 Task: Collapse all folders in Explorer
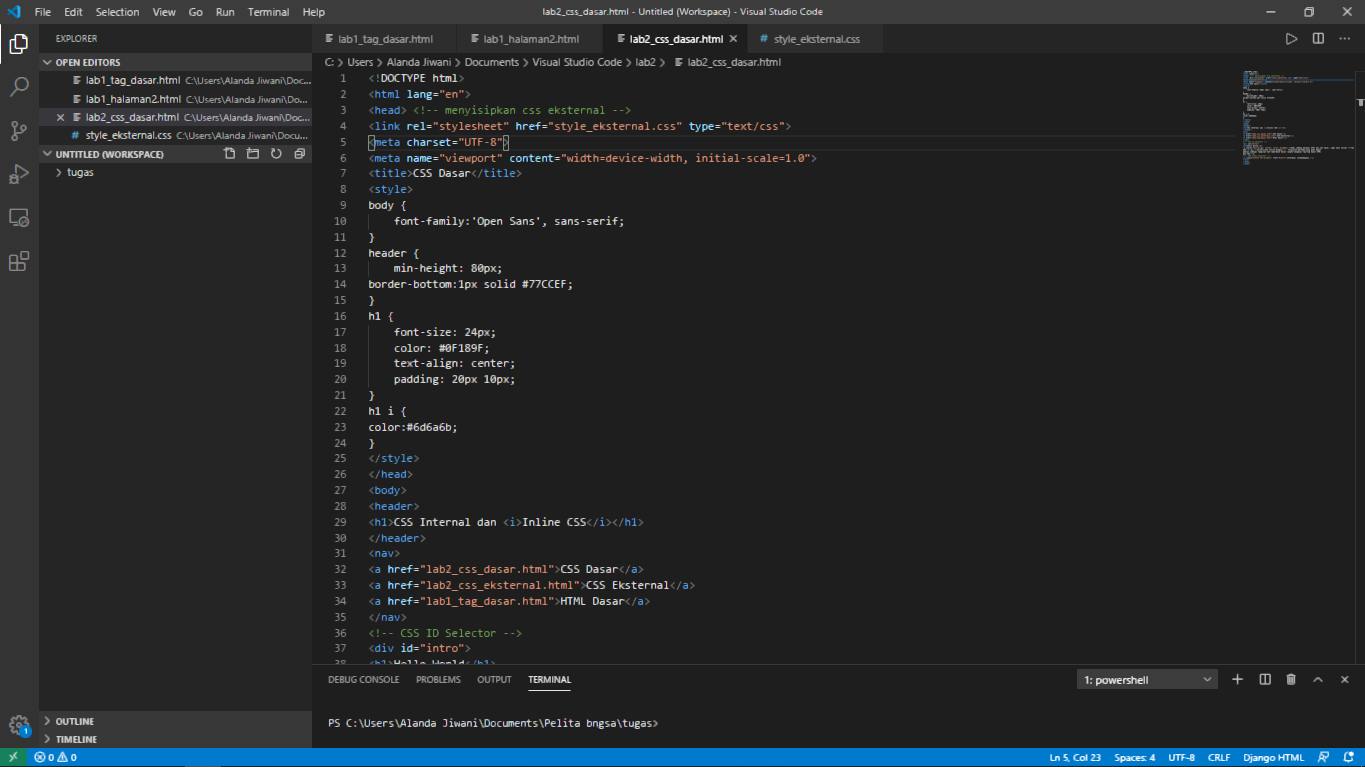tap(298, 154)
